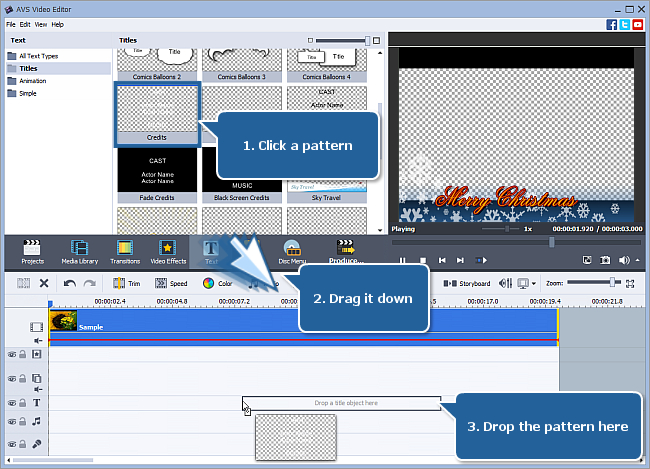Set largest thumbnail size icon
This screenshot has height=469, width=650.
376,40
